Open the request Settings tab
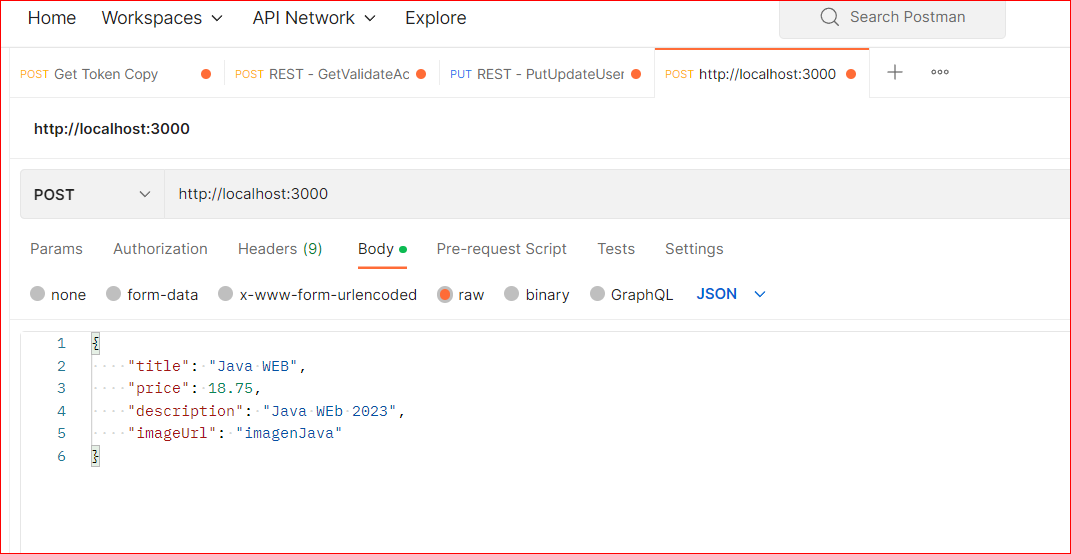Image resolution: width=1071 pixels, height=554 pixels. coord(694,249)
